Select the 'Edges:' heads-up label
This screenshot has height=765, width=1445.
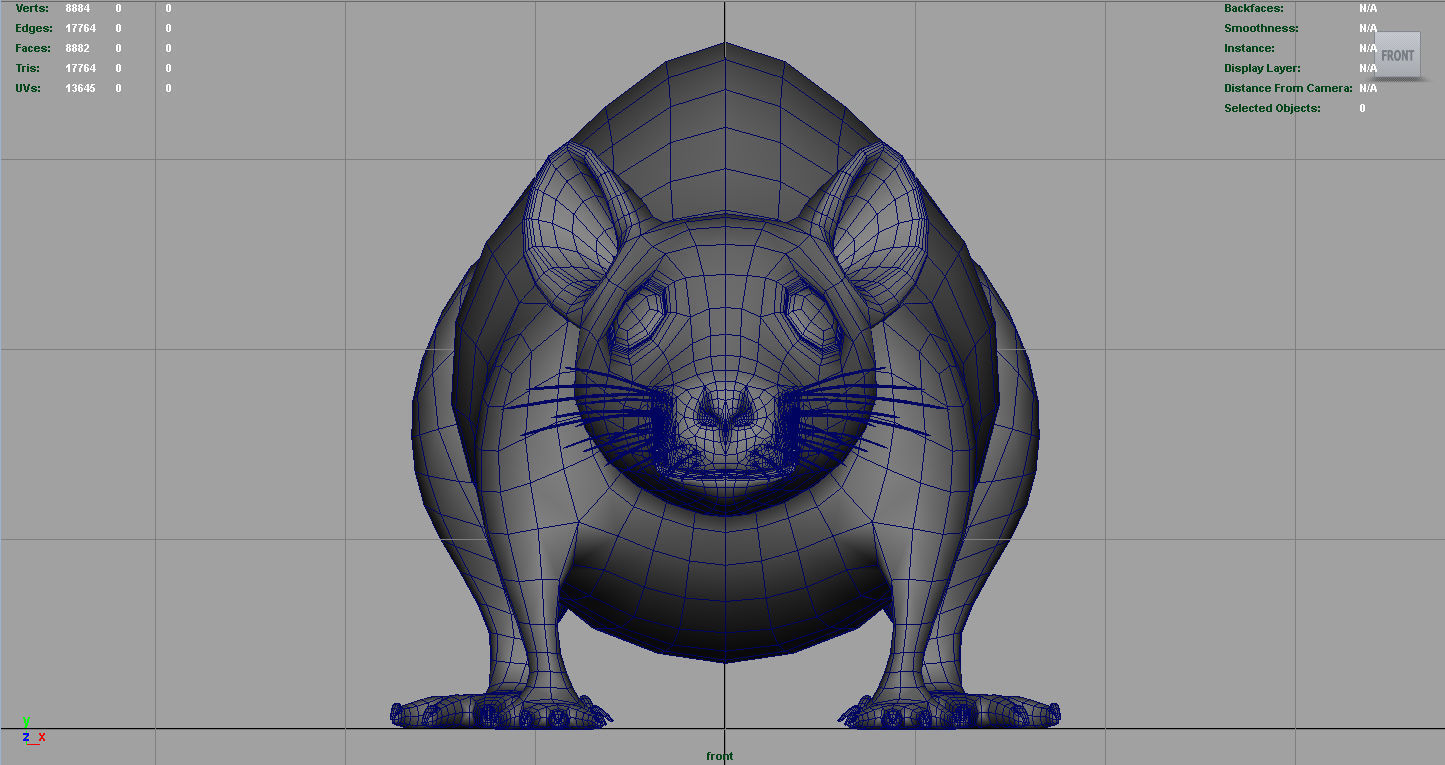click(x=34, y=28)
